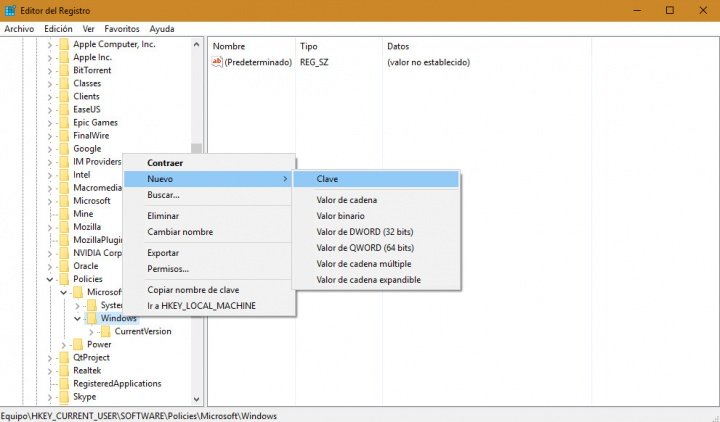Collapse the Windows key arrow
This screenshot has height=422, width=720.
click(77, 319)
